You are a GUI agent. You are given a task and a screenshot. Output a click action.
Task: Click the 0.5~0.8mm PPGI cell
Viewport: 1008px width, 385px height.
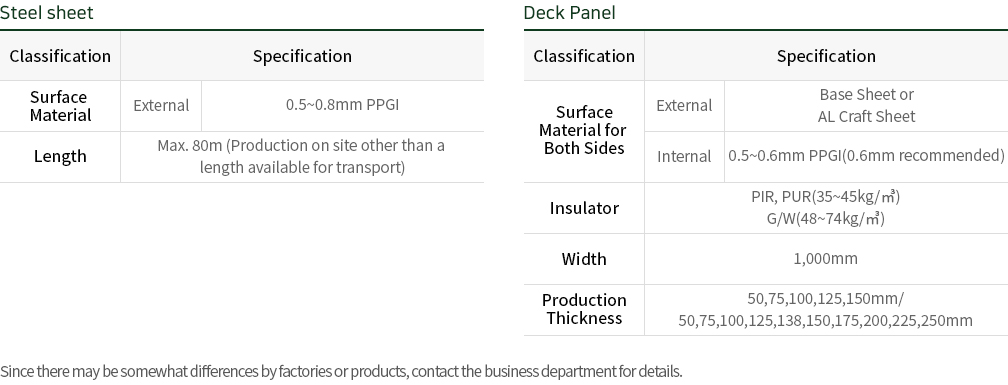pos(343,105)
